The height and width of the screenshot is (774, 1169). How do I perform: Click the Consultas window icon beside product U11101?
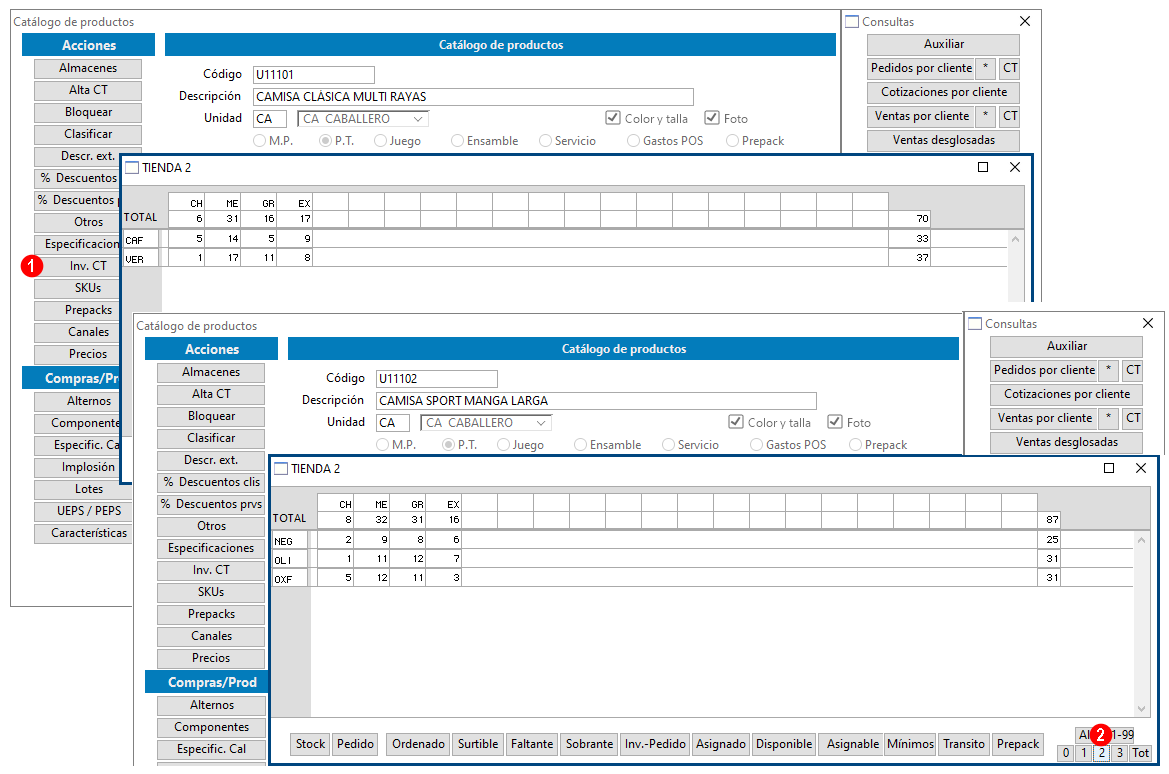[x=852, y=22]
